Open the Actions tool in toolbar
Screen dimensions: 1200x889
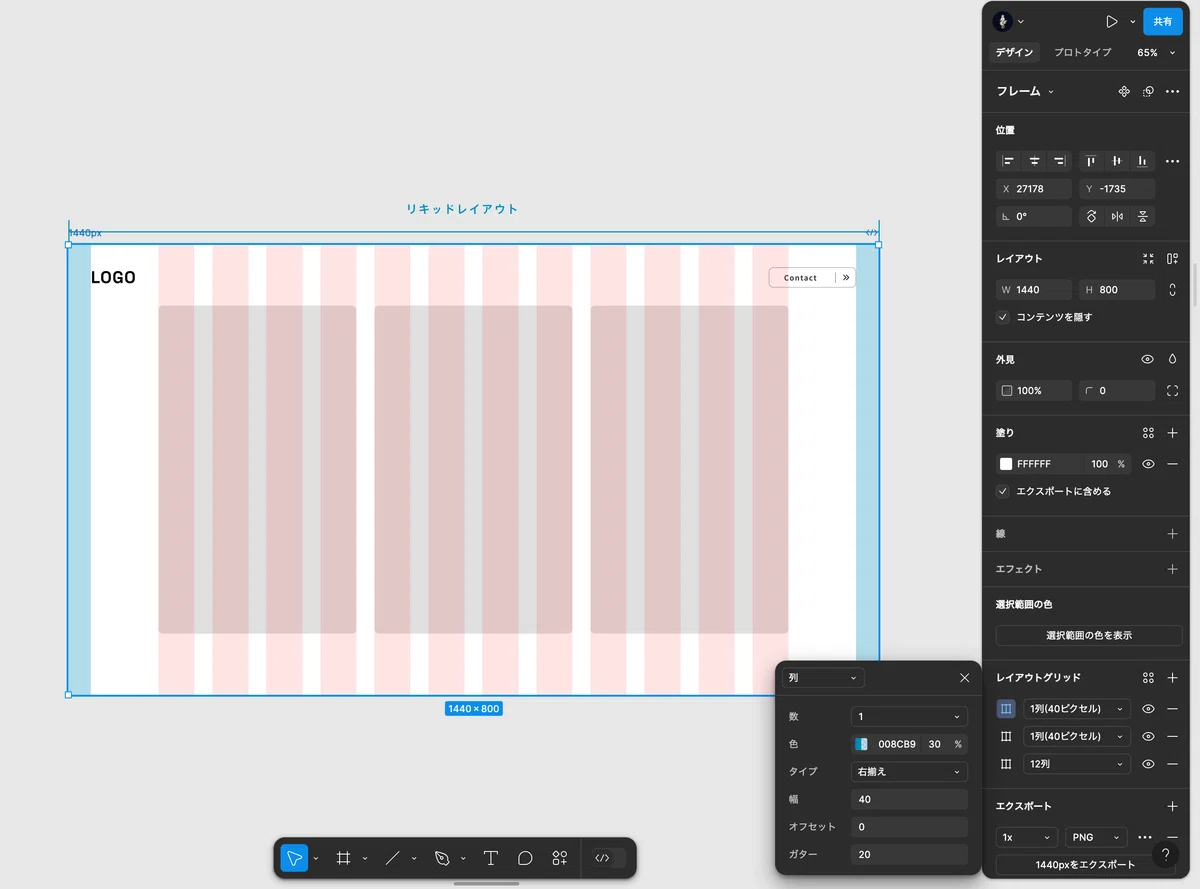coord(560,858)
